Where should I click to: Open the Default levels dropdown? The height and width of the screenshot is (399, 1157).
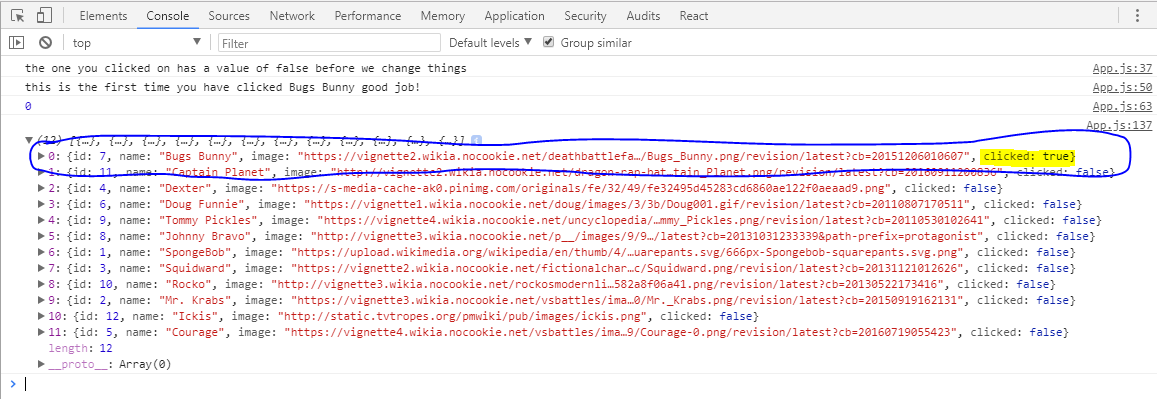click(x=490, y=43)
